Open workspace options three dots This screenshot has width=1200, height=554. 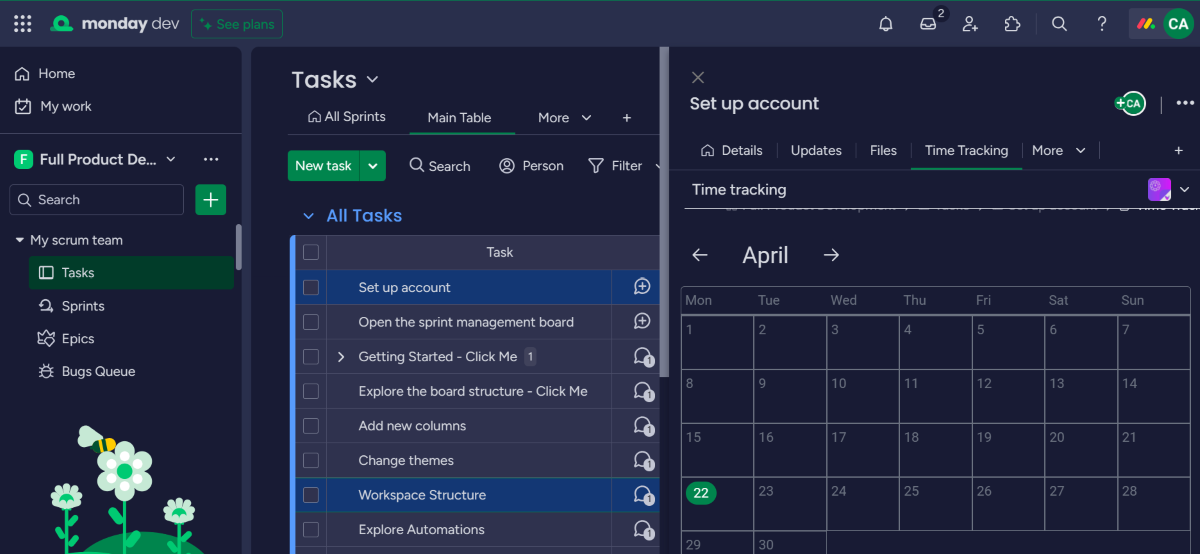[211, 159]
